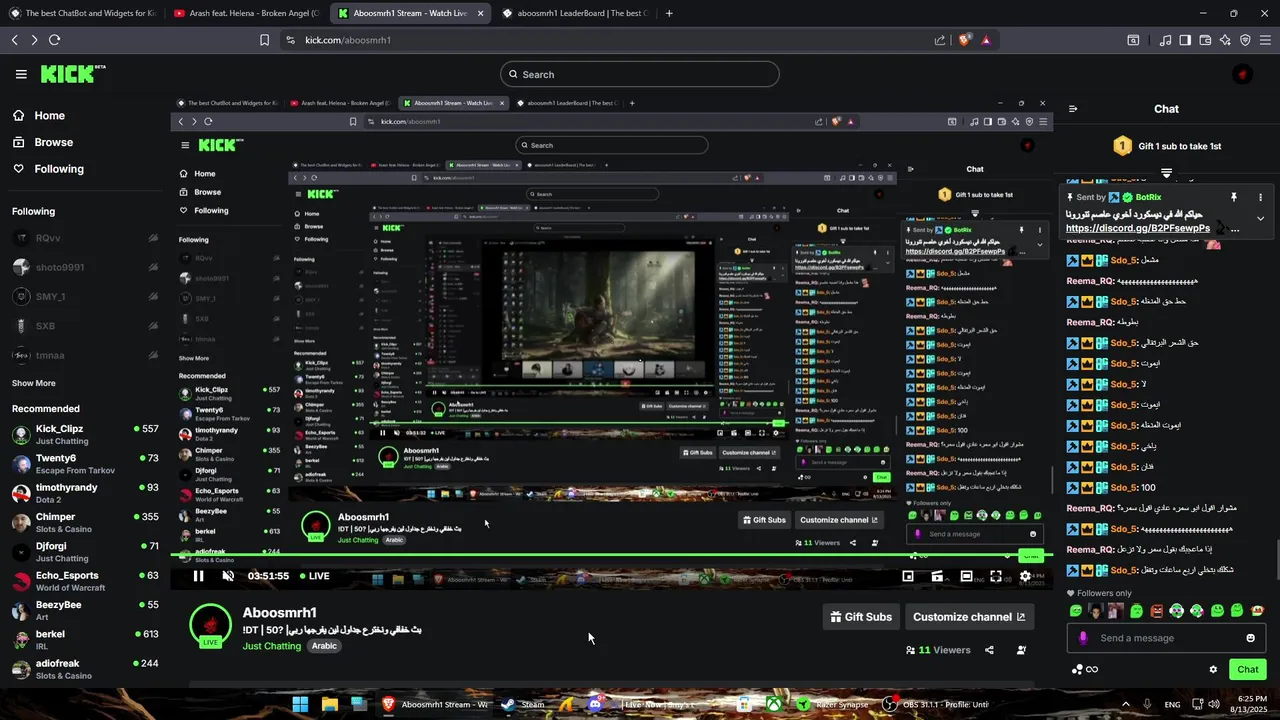Open a new browser tab

(x=669, y=13)
